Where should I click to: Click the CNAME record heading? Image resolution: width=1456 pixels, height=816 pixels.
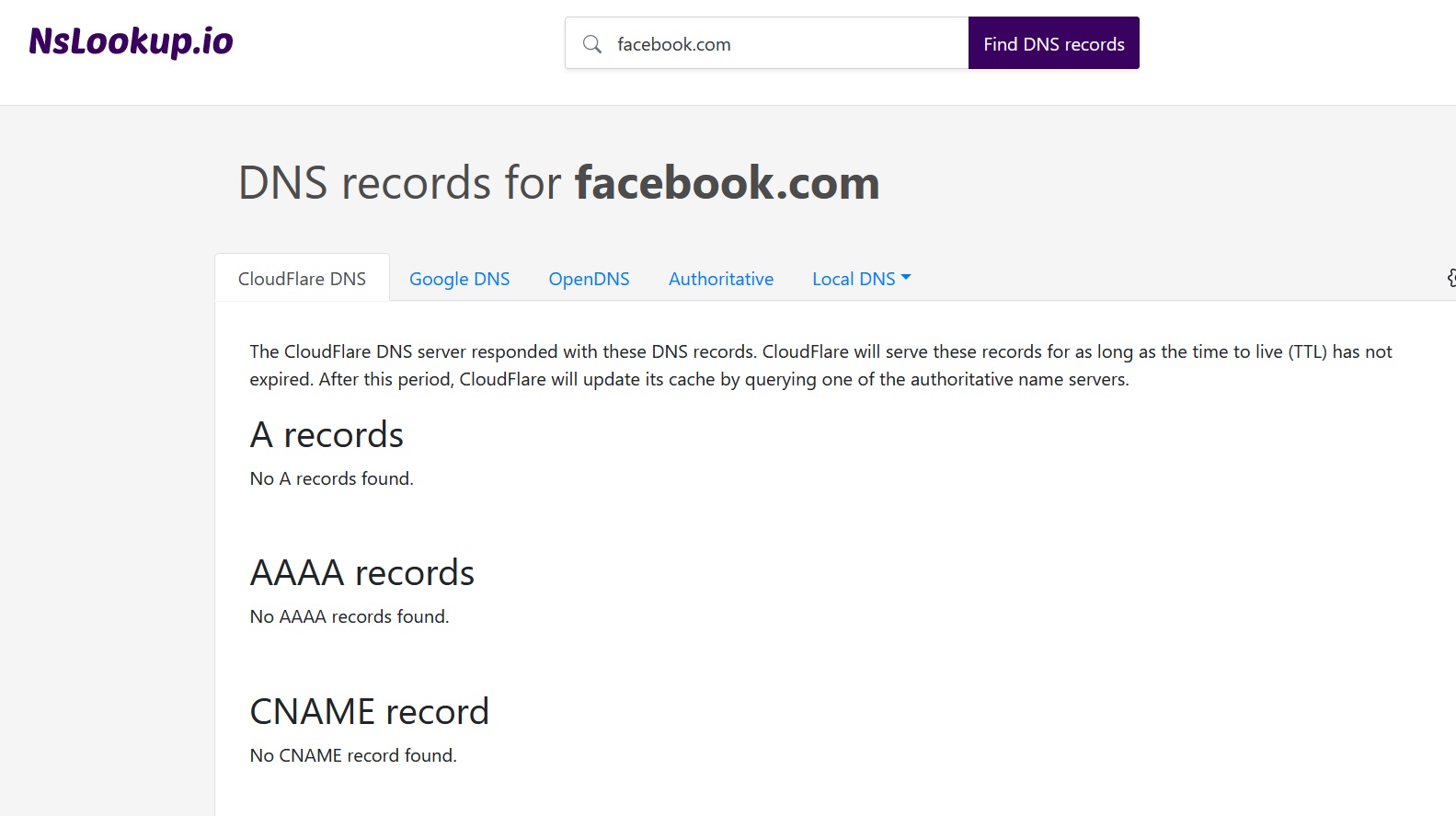pos(370,712)
